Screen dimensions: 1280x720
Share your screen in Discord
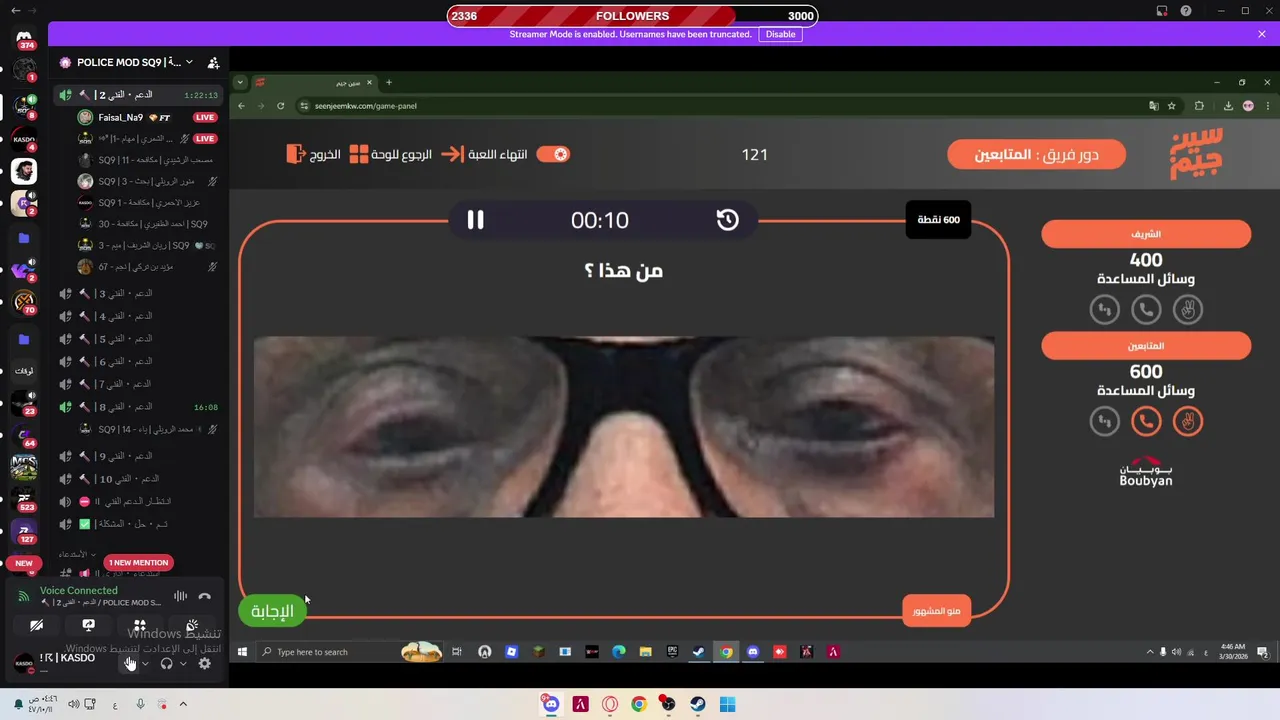point(88,626)
